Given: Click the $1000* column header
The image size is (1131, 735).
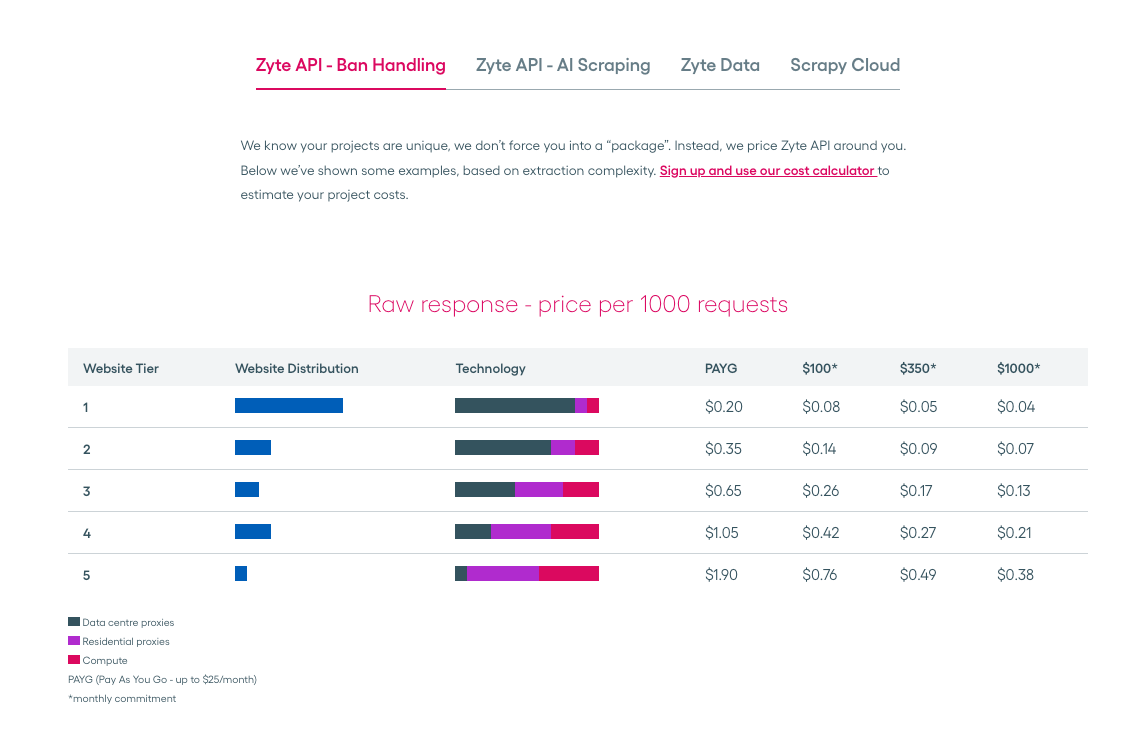Looking at the screenshot, I should click(x=1018, y=368).
